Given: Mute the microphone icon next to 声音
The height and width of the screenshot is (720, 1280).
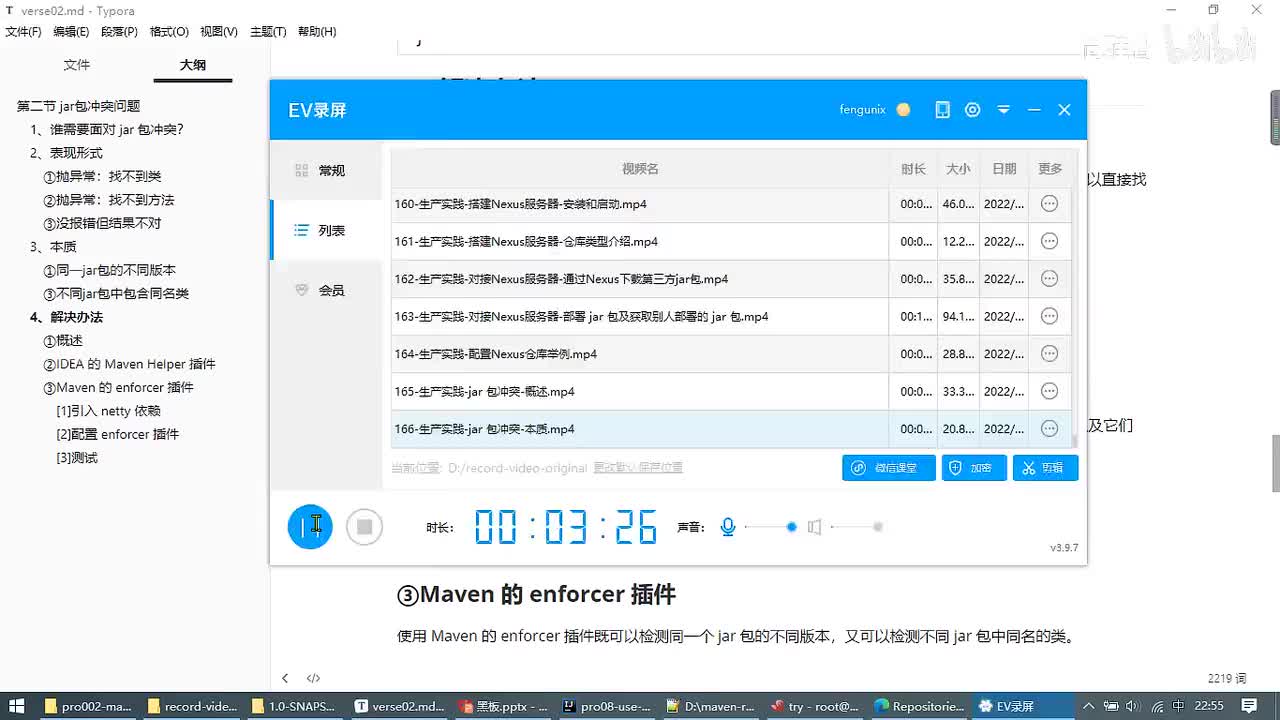Looking at the screenshot, I should (728, 526).
